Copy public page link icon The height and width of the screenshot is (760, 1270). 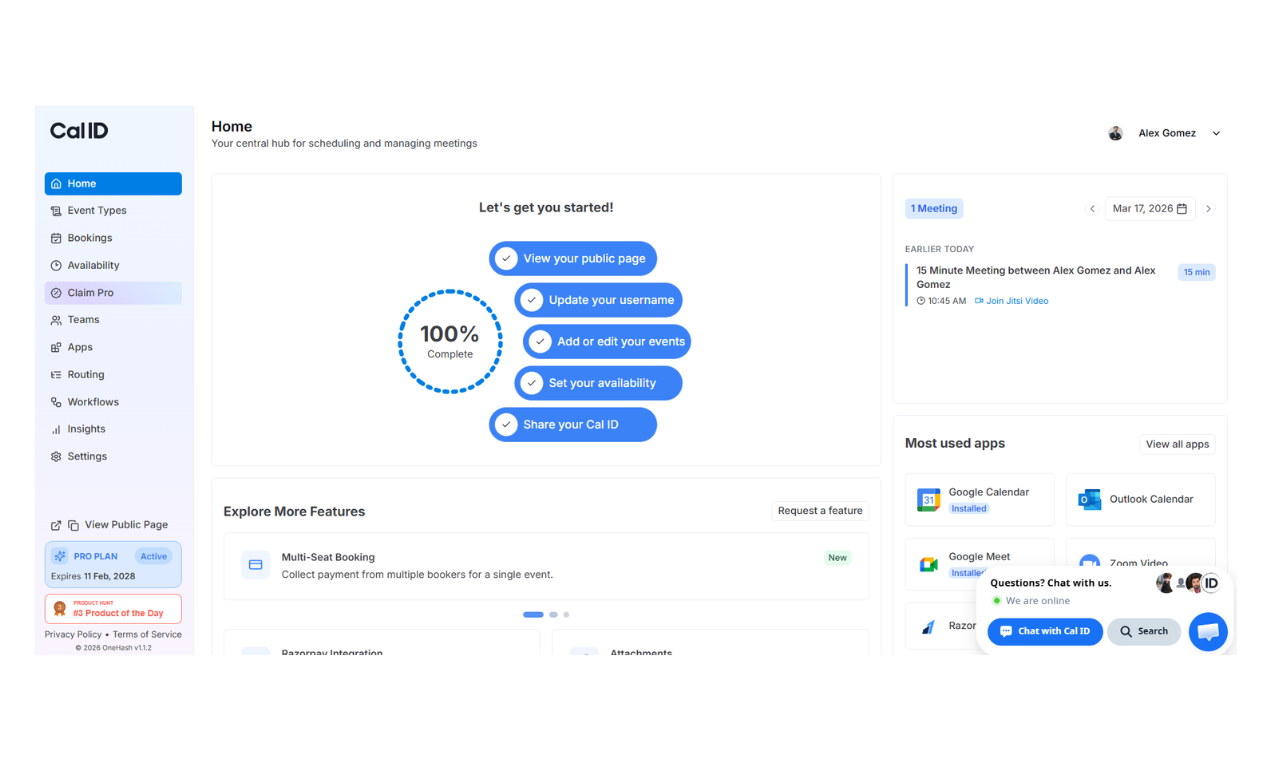[73, 525]
